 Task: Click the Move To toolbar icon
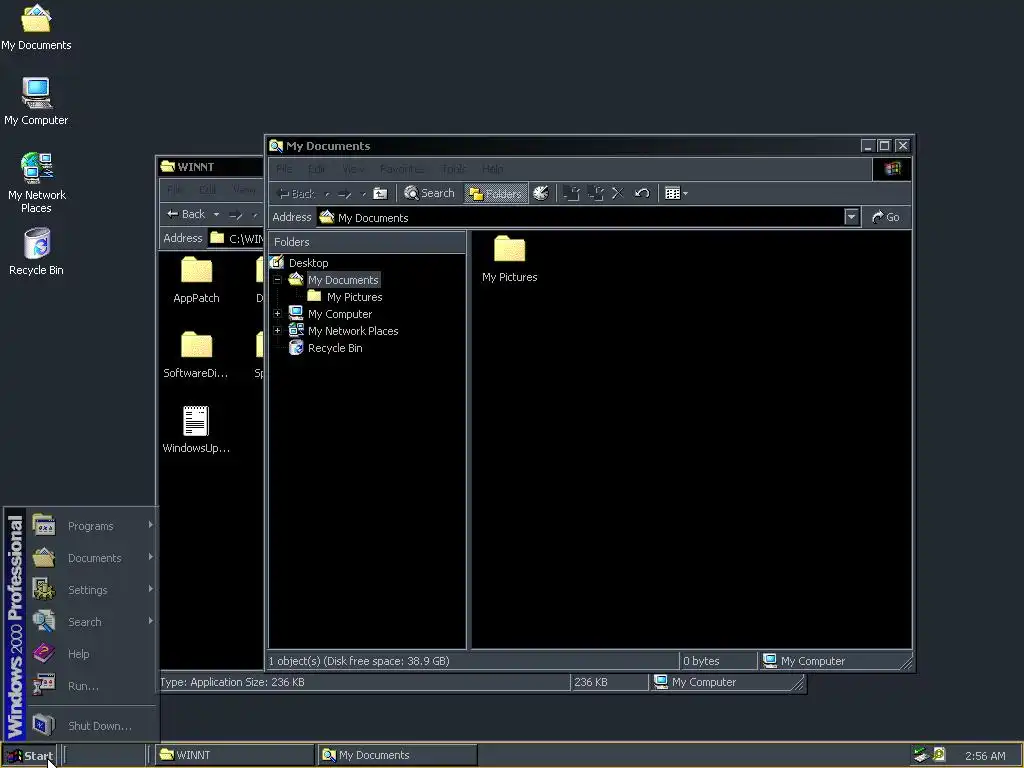[571, 193]
